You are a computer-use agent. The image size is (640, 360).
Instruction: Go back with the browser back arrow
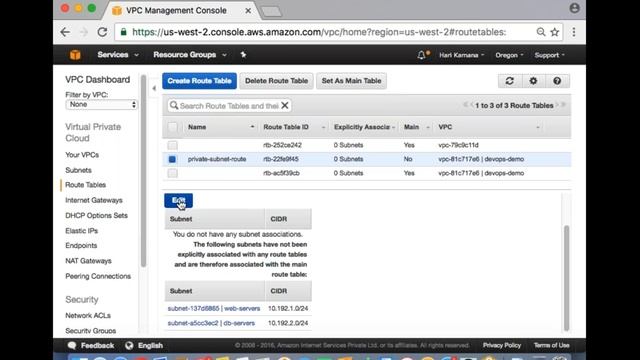[x=65, y=32]
